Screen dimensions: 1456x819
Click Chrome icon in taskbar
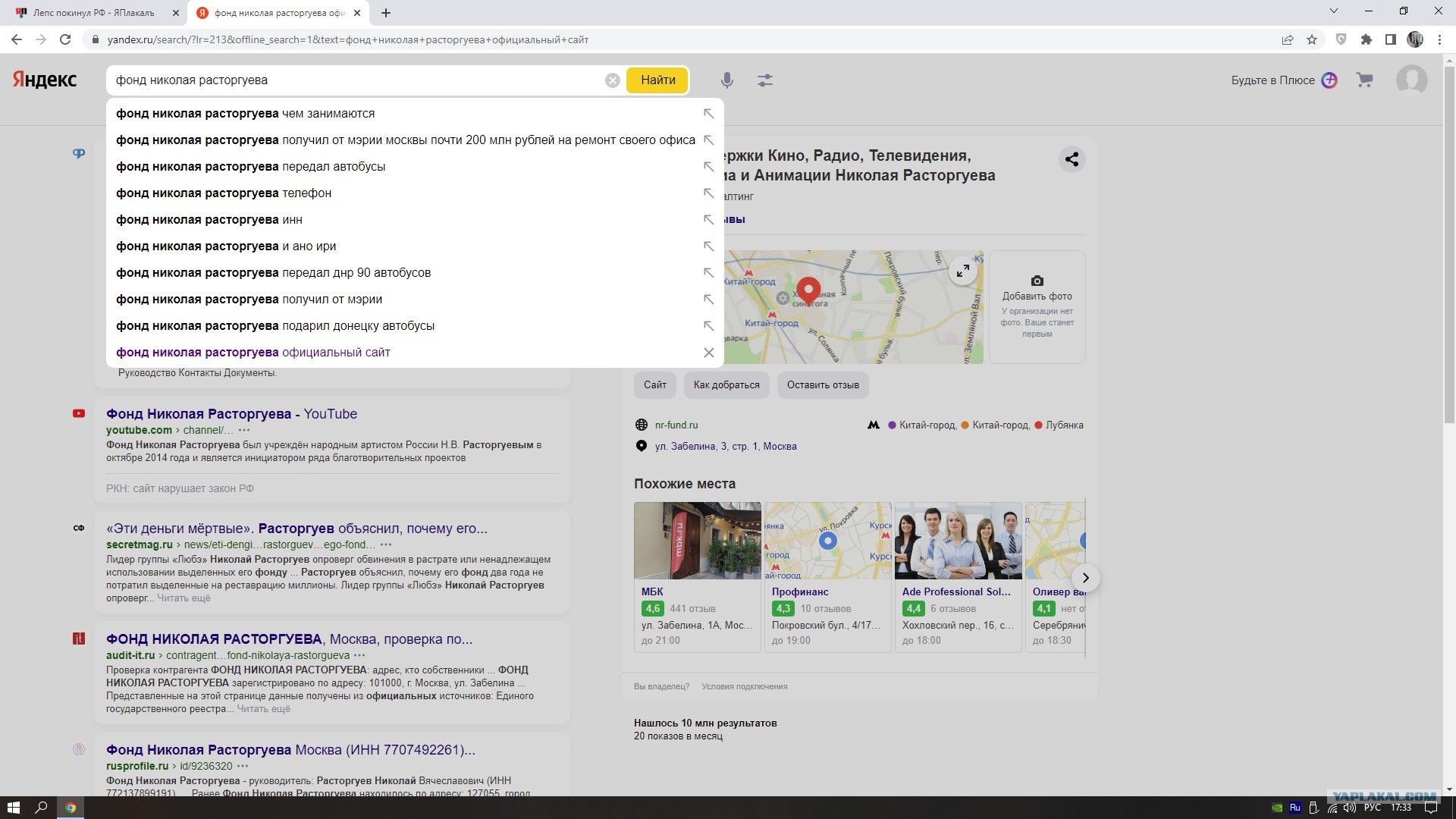71,808
